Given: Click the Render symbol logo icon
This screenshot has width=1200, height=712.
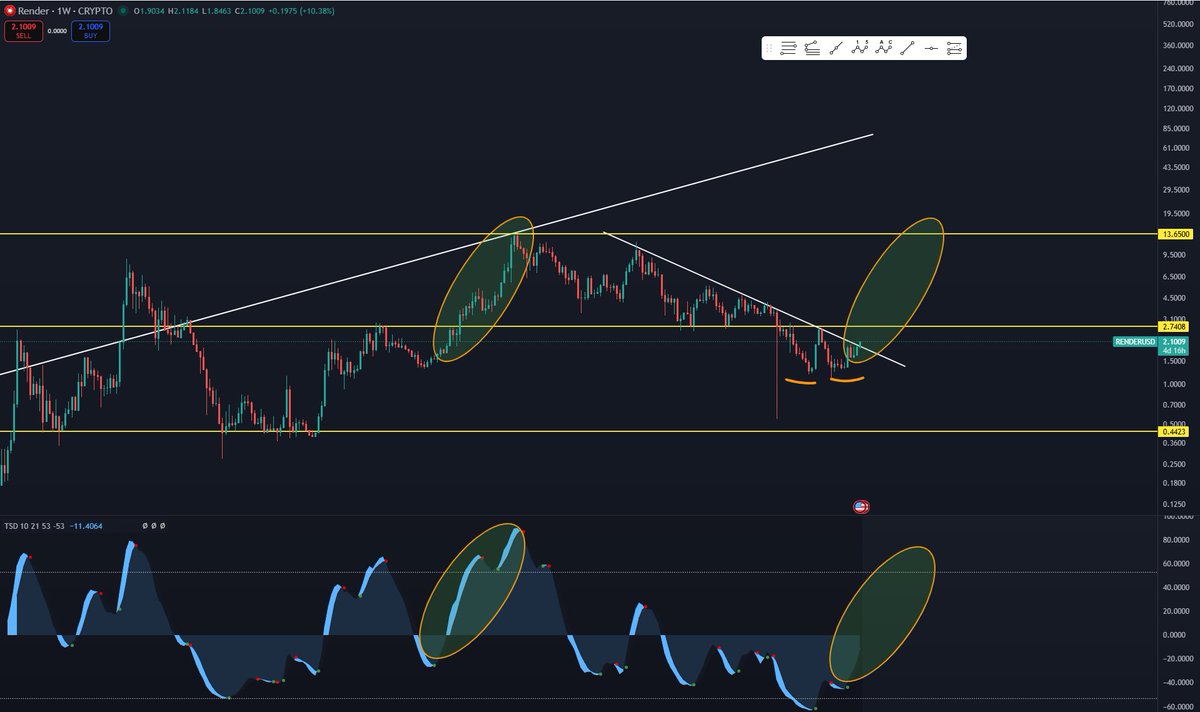Looking at the screenshot, I should click(x=10, y=10).
